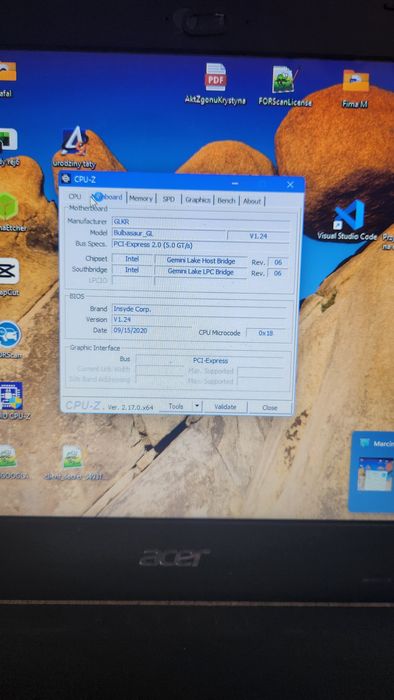Click the BIOS Version V1.24 field
Screen dimensions: 394x700
coord(199,320)
